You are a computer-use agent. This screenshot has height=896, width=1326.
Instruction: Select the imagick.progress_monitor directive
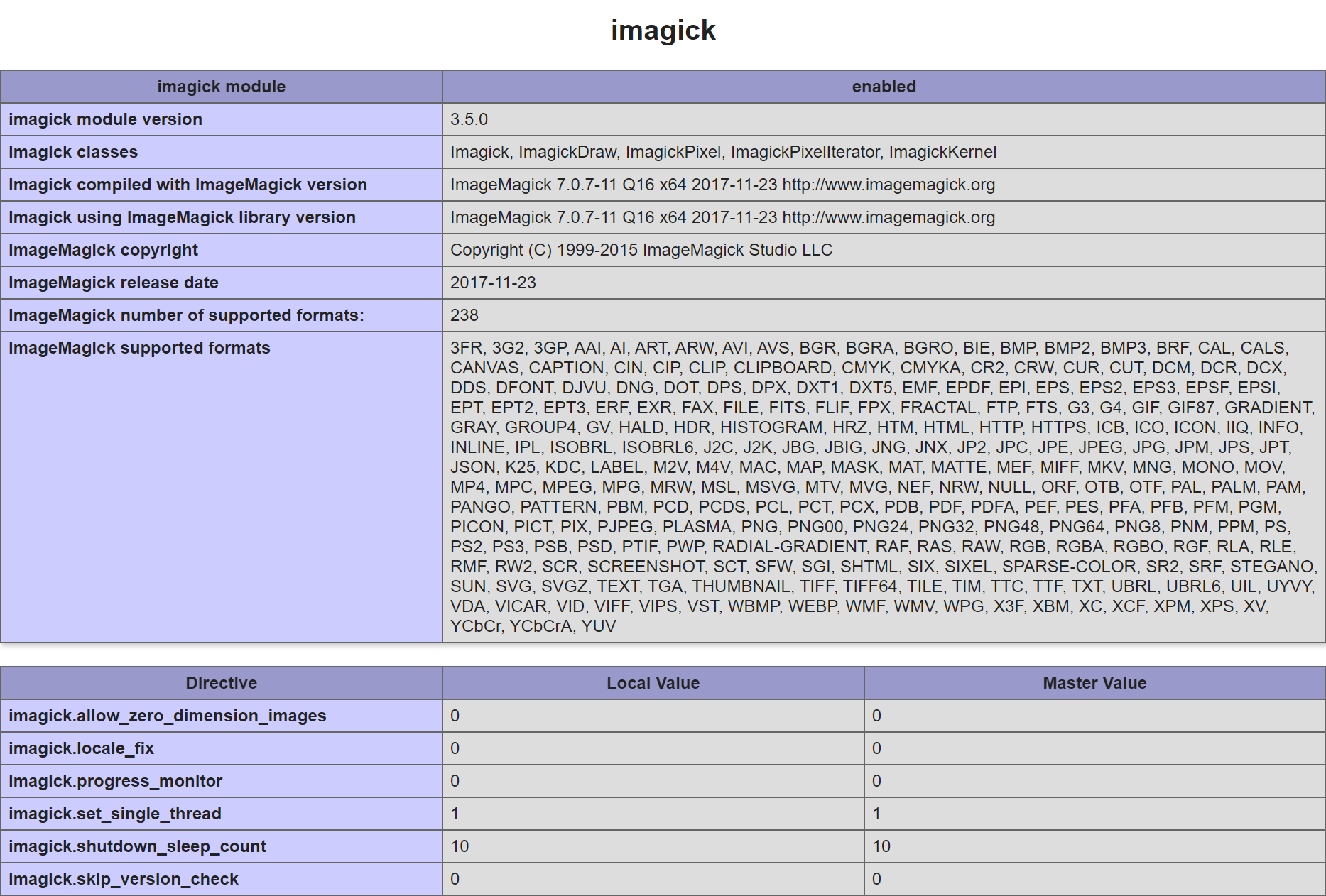(x=115, y=781)
